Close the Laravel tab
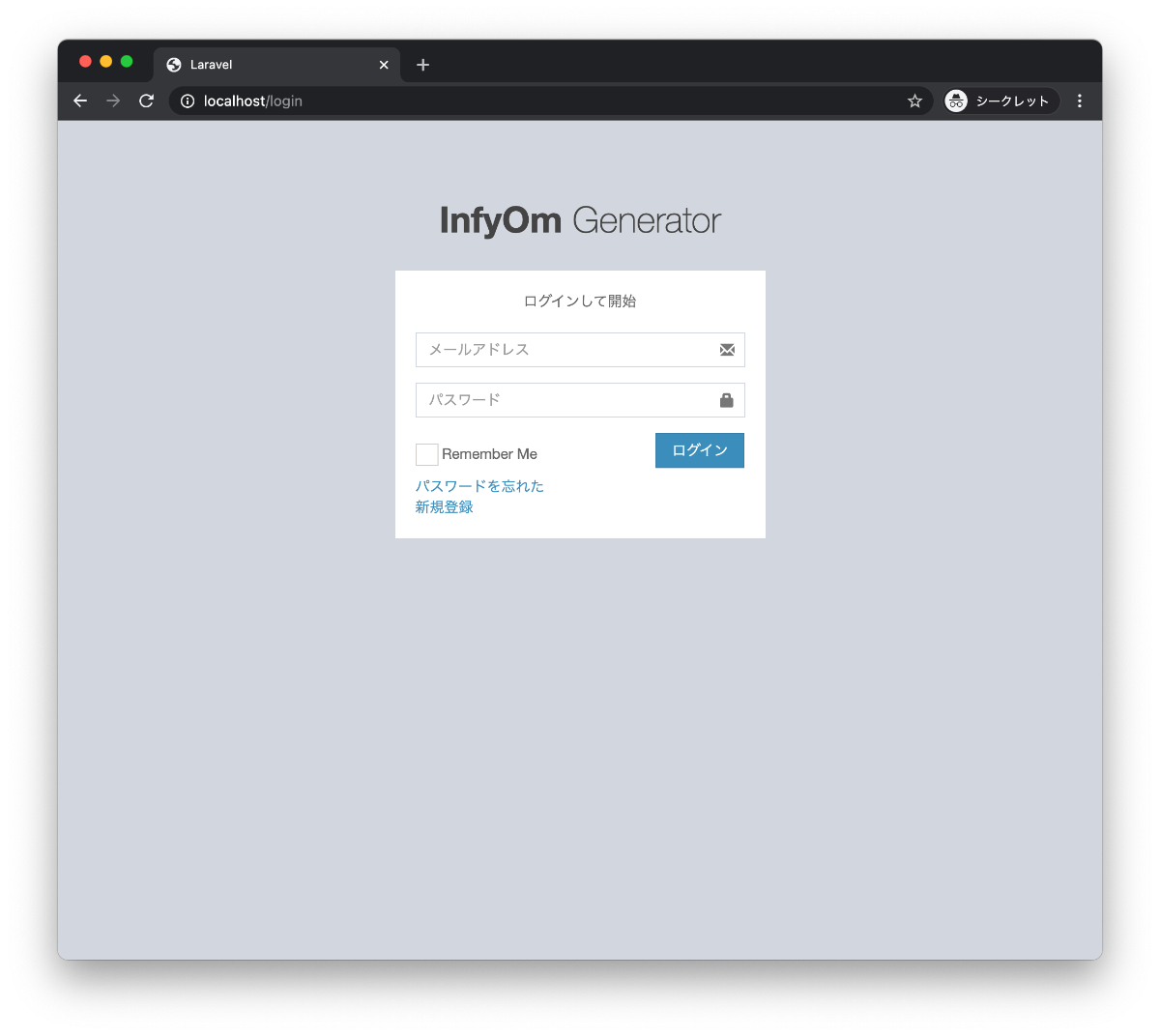 point(384,65)
